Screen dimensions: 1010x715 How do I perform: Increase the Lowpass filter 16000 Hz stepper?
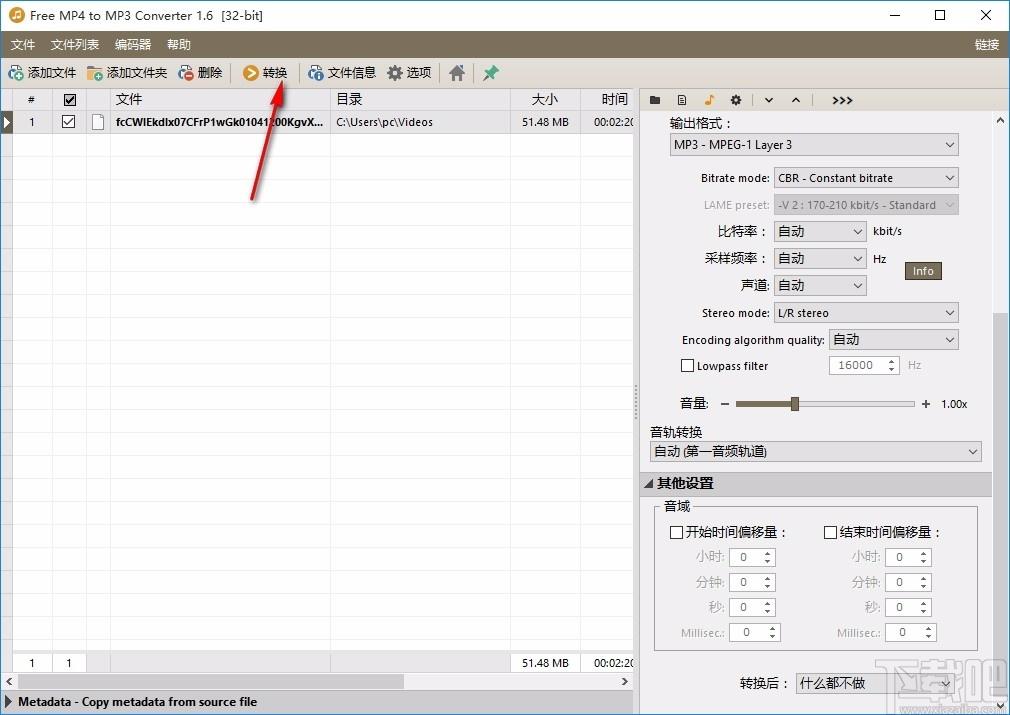coord(891,361)
